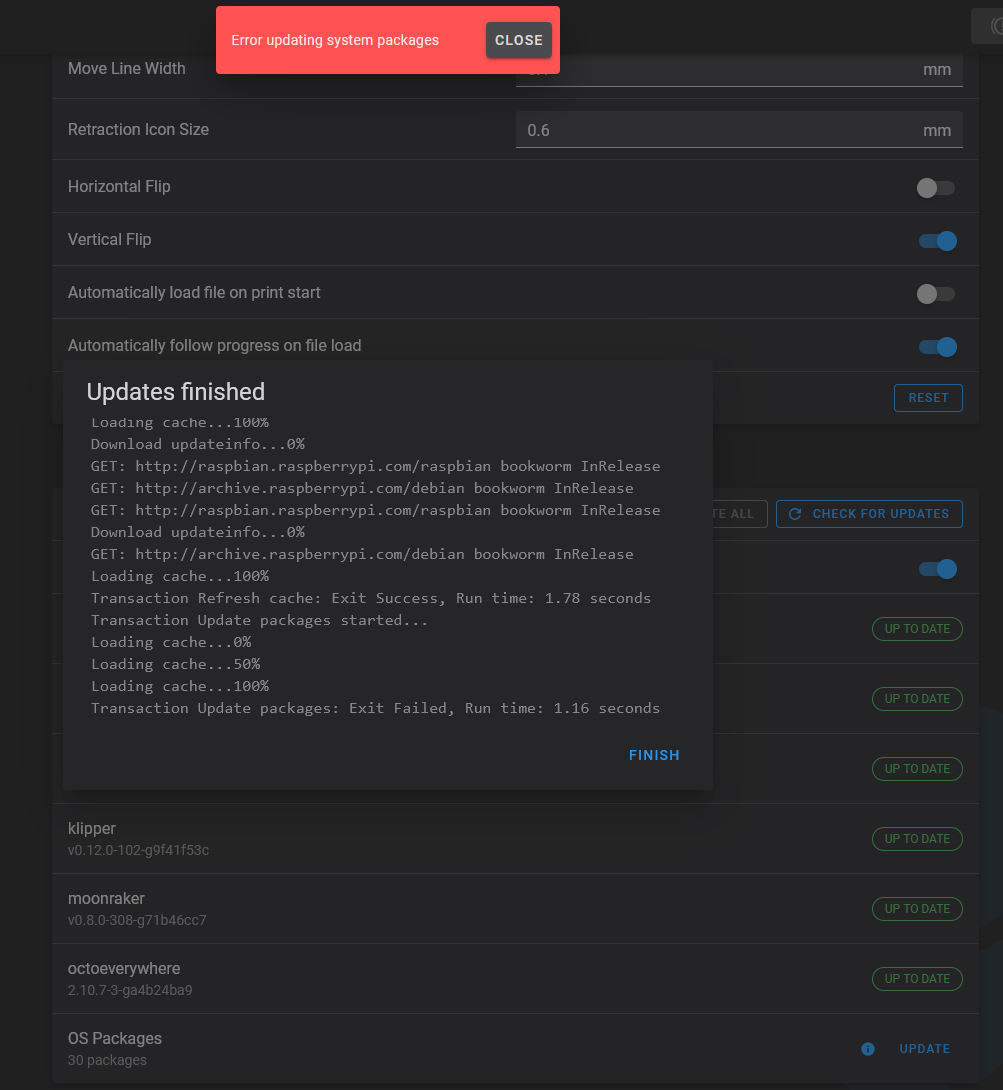
Task: Click the partially hidden Update All button
Action: pyautogui.click(x=739, y=514)
